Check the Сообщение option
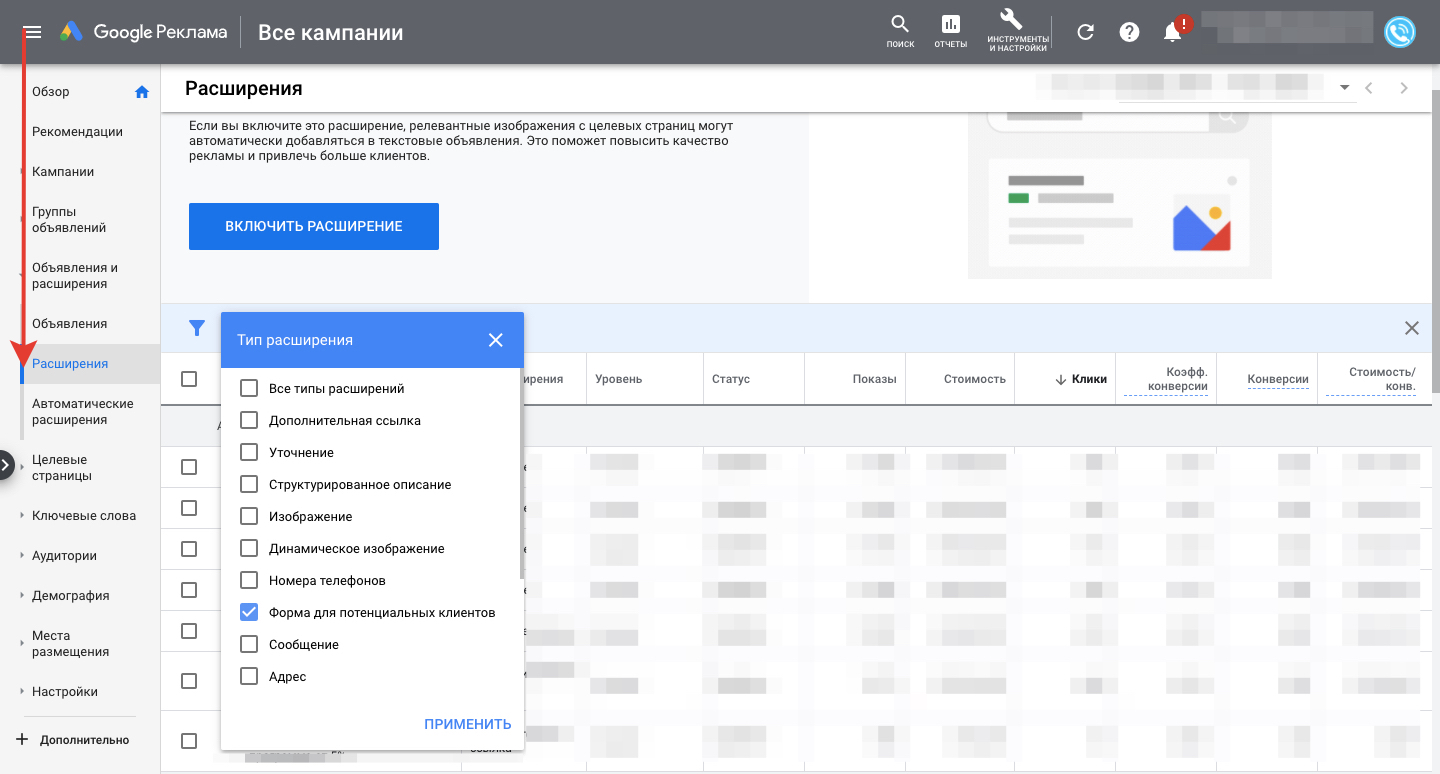Image resolution: width=1440 pixels, height=774 pixels. pos(249,644)
